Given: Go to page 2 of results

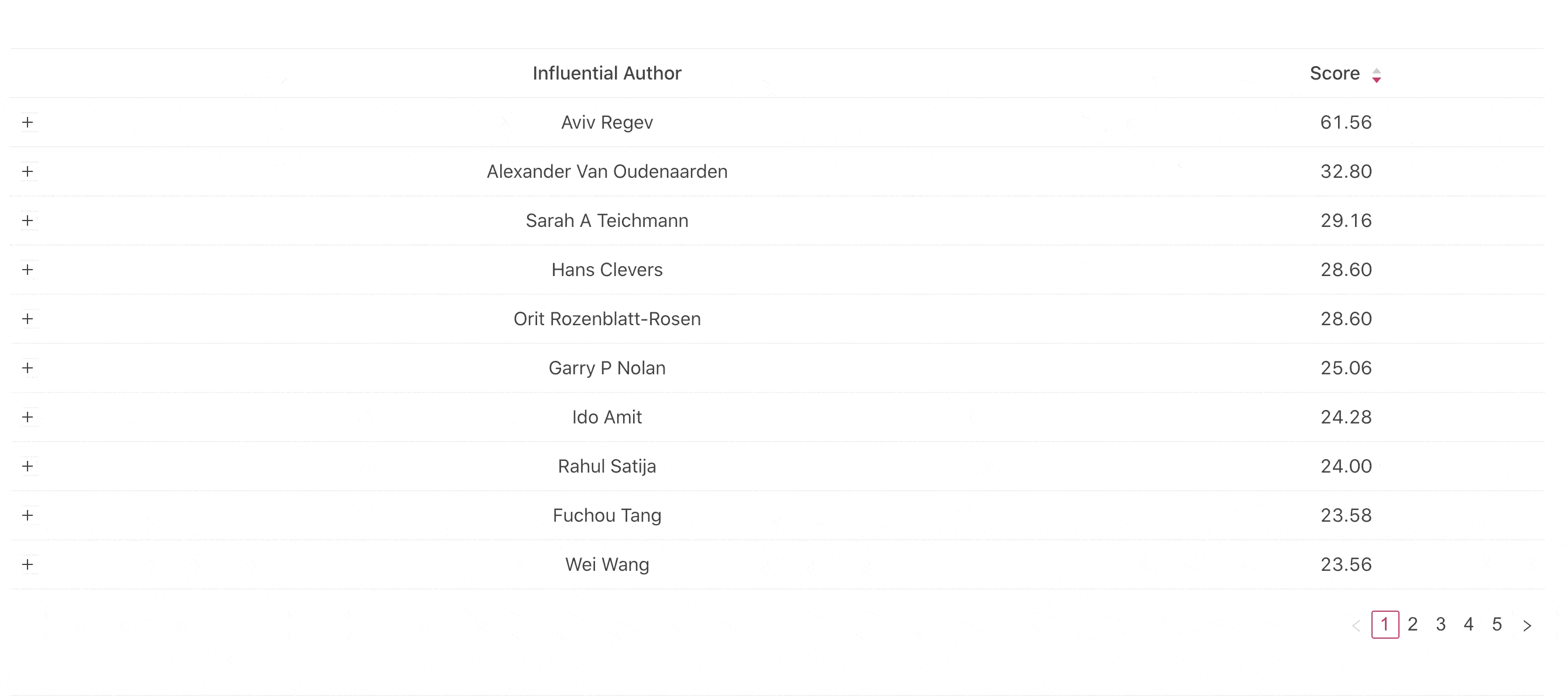Looking at the screenshot, I should (x=1413, y=624).
